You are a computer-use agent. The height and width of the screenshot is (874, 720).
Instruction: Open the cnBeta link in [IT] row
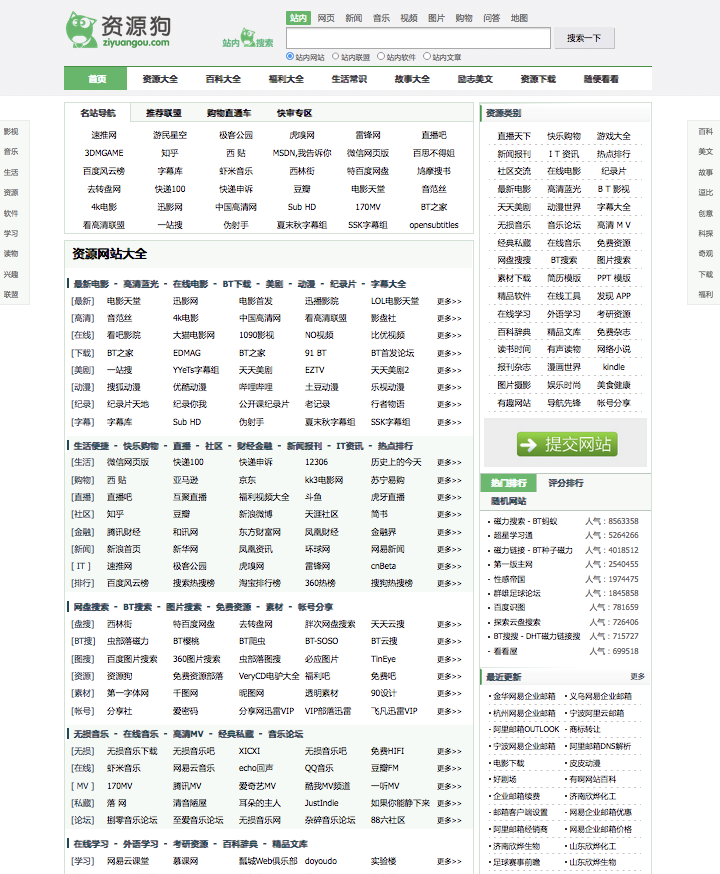tap(383, 566)
